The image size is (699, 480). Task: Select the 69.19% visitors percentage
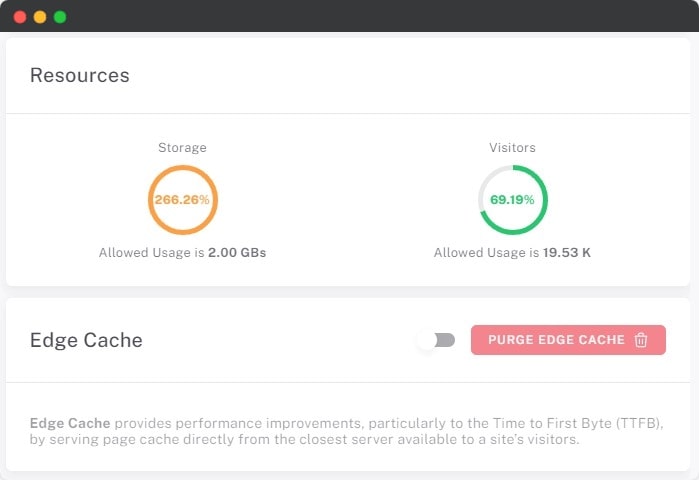(x=512, y=200)
